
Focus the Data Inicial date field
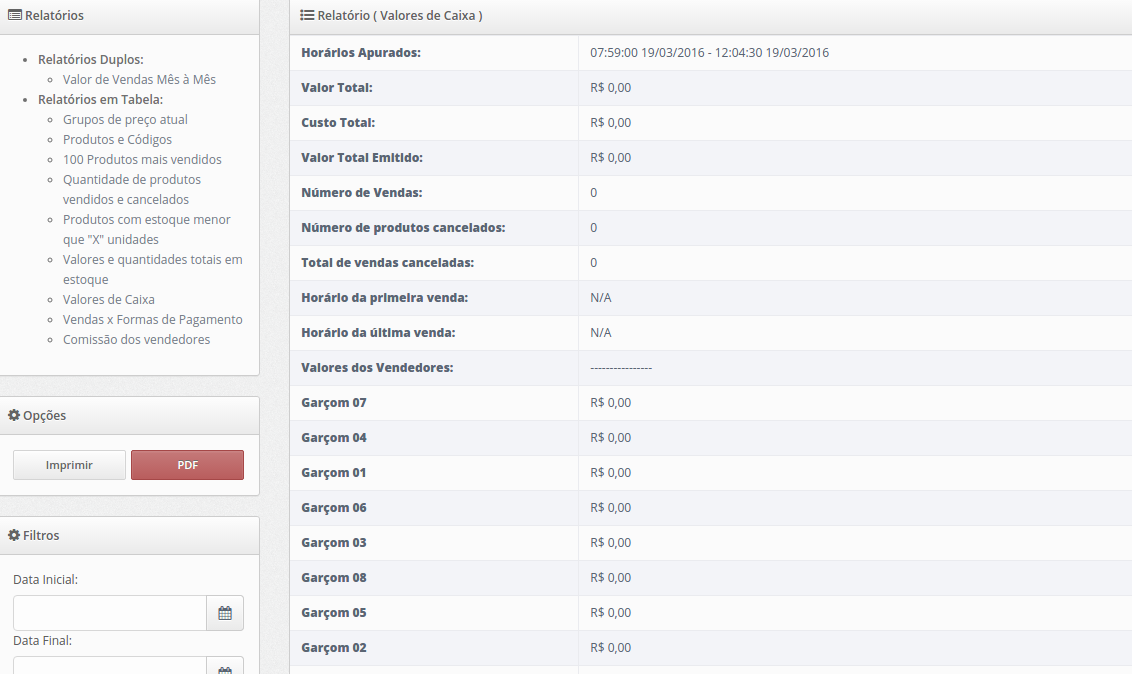click(109, 613)
